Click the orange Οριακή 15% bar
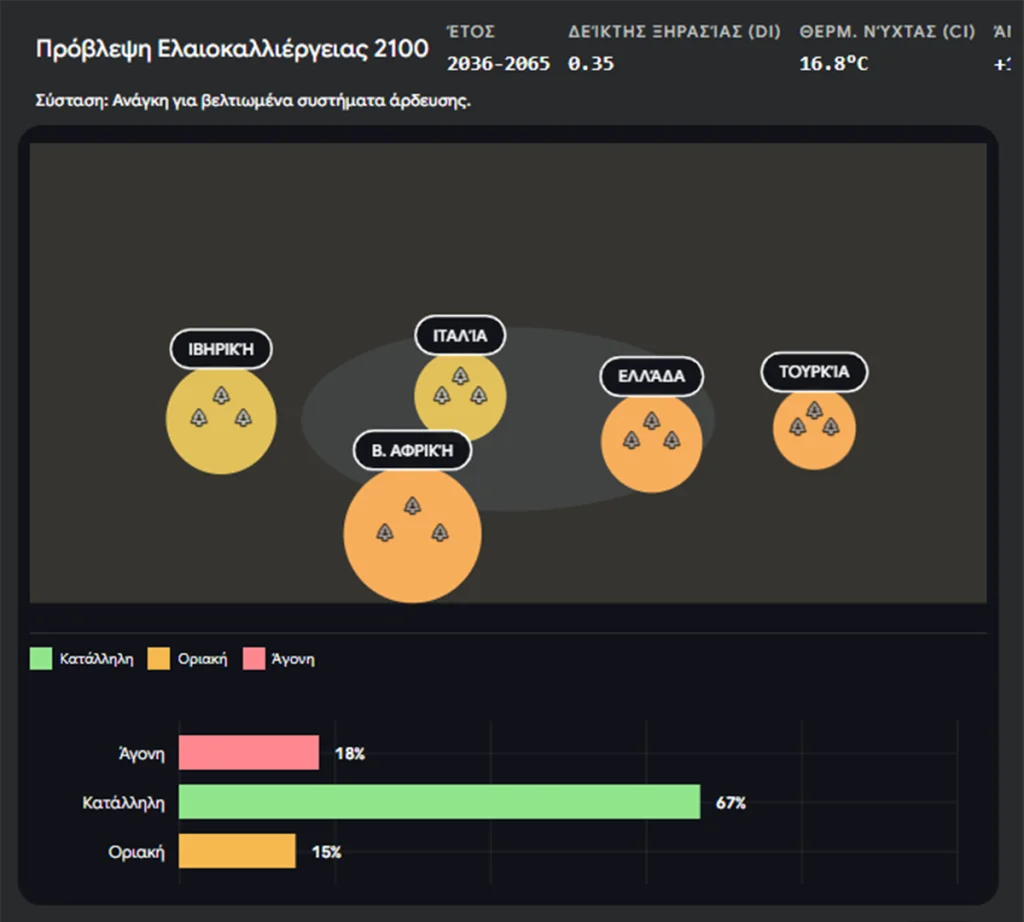The height and width of the screenshot is (922, 1024). pyautogui.click(x=237, y=851)
